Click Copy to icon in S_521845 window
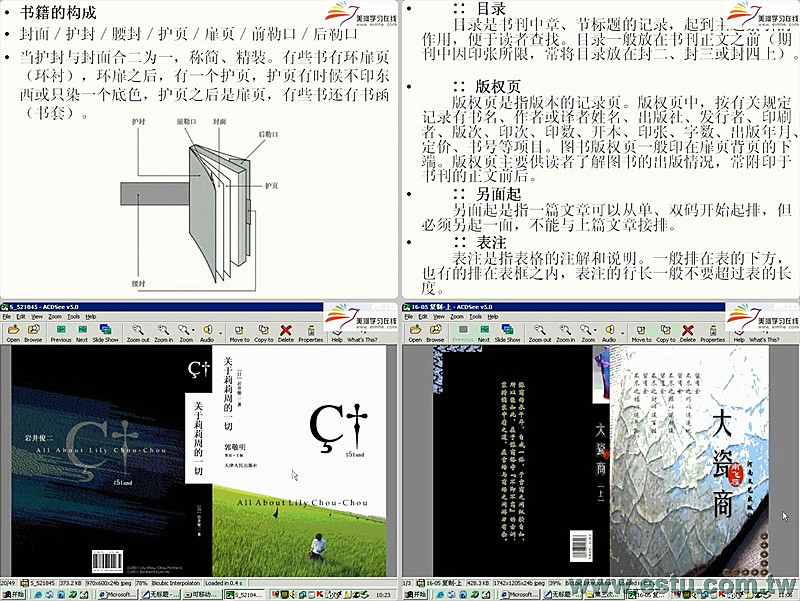 (x=264, y=333)
